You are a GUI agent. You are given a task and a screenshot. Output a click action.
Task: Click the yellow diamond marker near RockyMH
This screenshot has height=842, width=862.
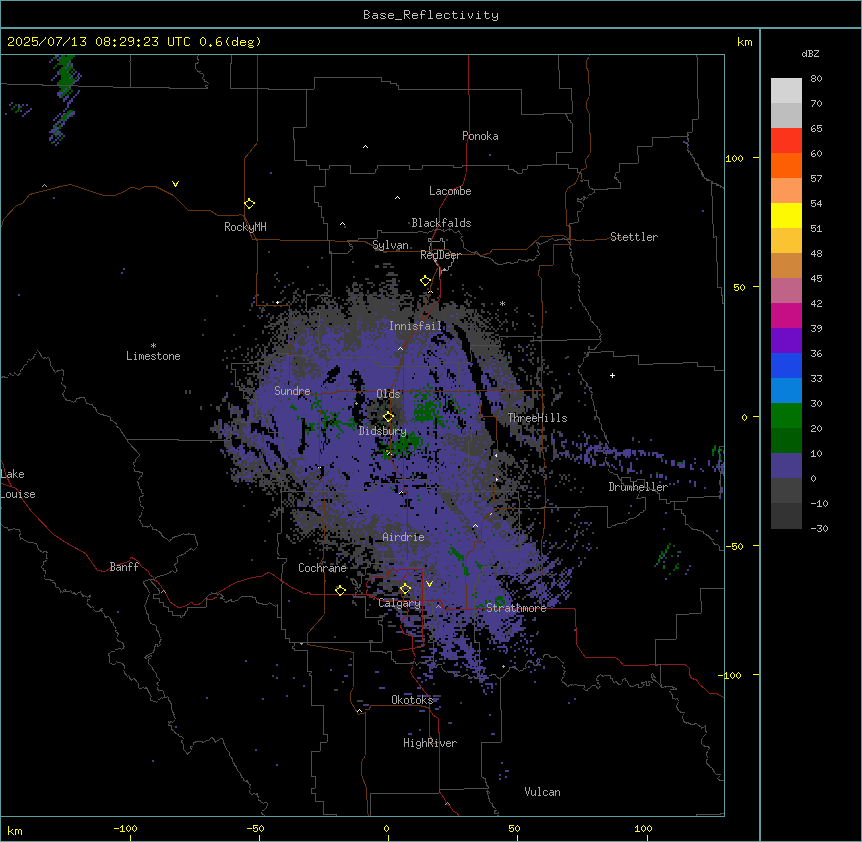point(249,204)
